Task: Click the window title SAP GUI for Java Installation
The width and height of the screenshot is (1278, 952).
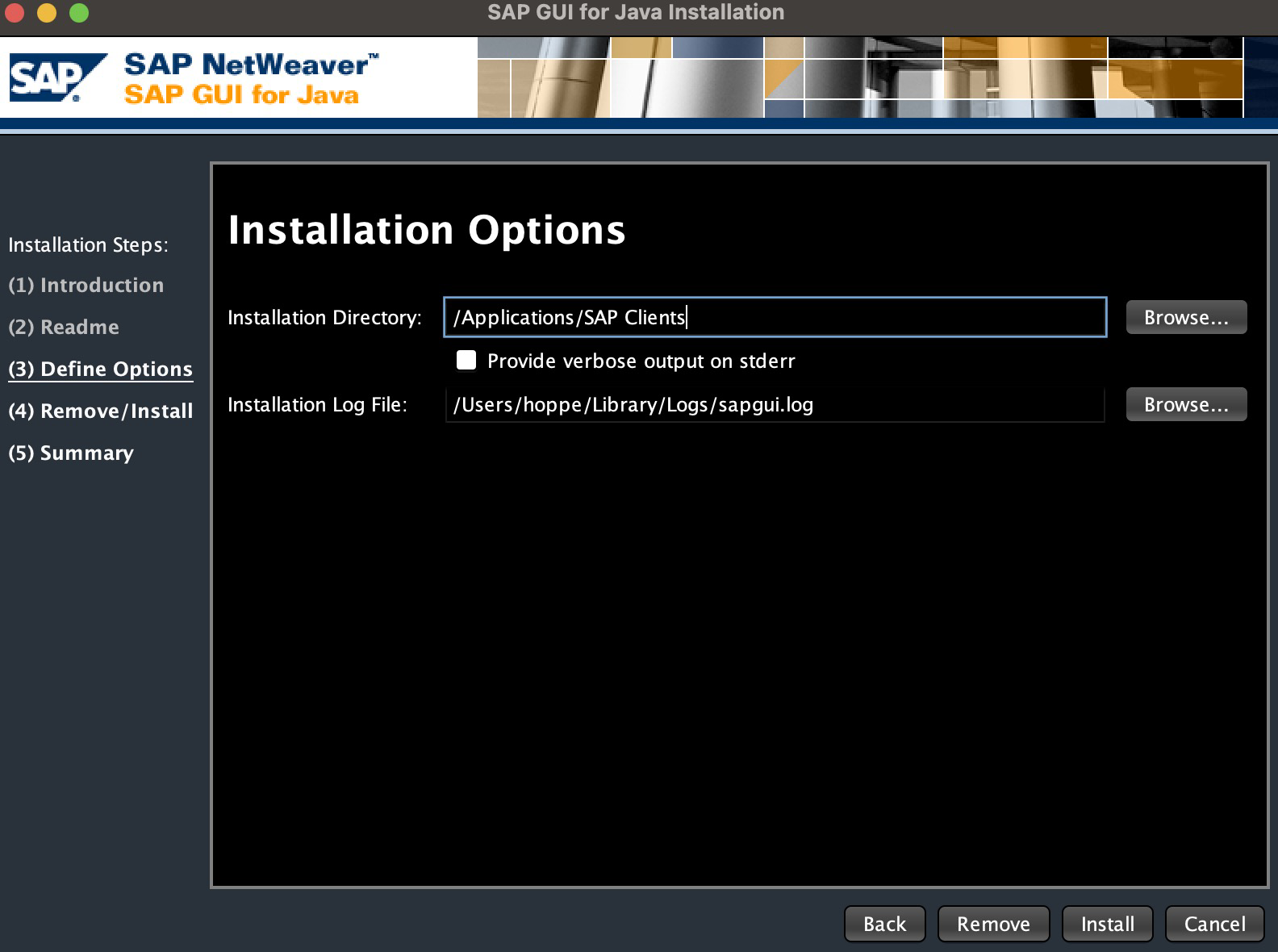Action: click(x=636, y=12)
